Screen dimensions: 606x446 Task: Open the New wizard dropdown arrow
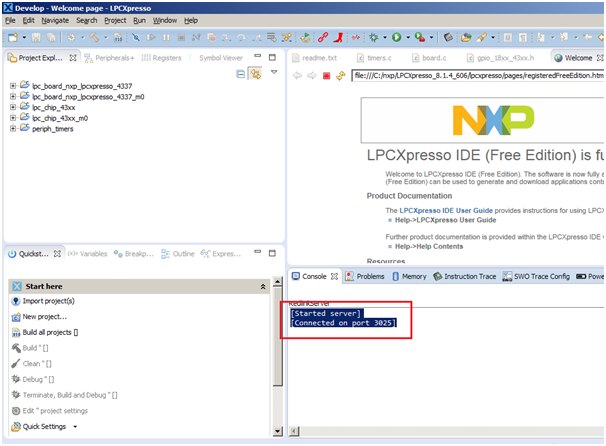click(x=24, y=37)
